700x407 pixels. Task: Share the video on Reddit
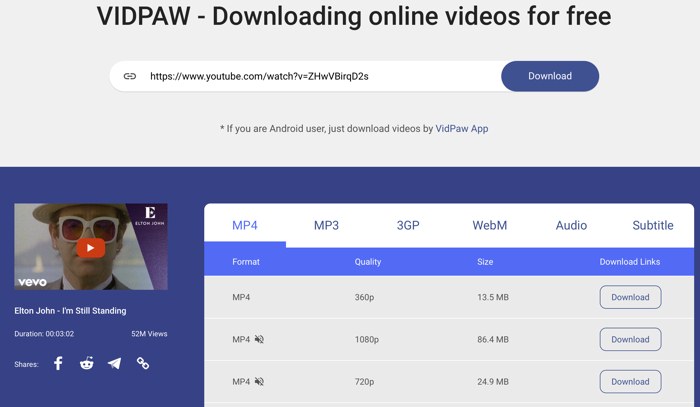[87, 363]
